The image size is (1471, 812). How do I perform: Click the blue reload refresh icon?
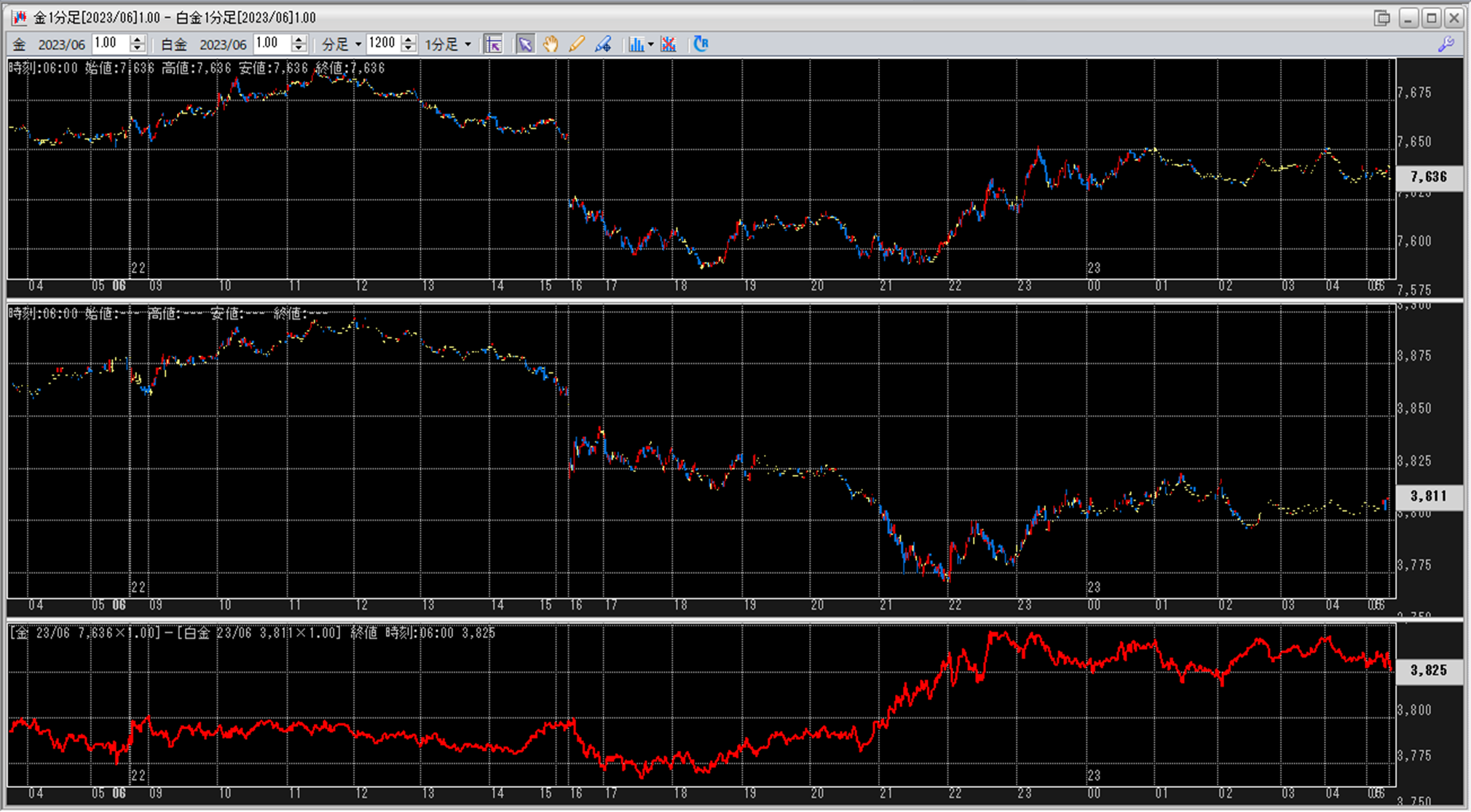point(701,44)
